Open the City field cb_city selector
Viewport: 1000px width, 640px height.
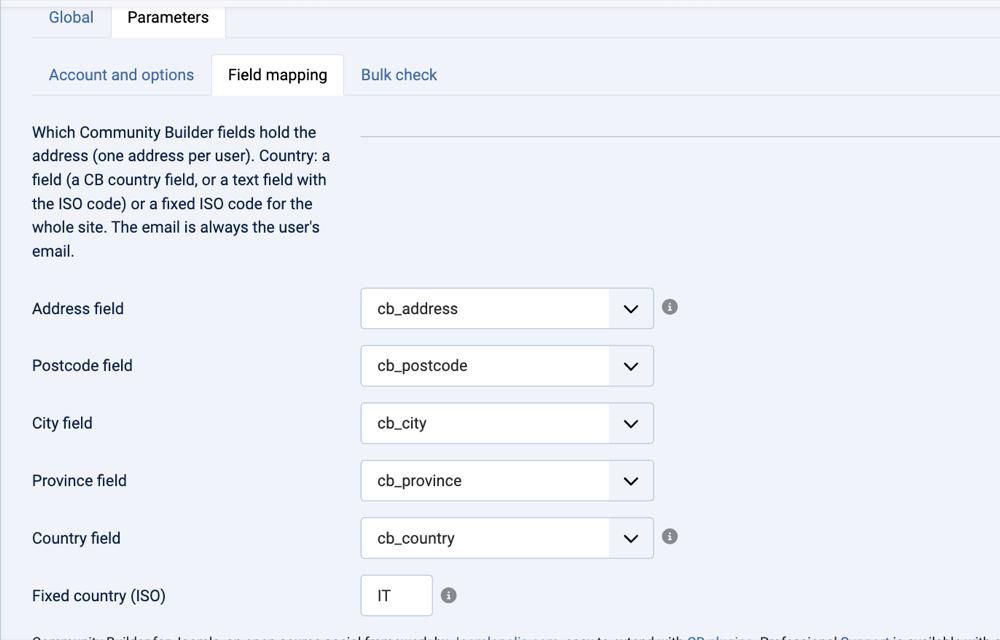coord(507,423)
